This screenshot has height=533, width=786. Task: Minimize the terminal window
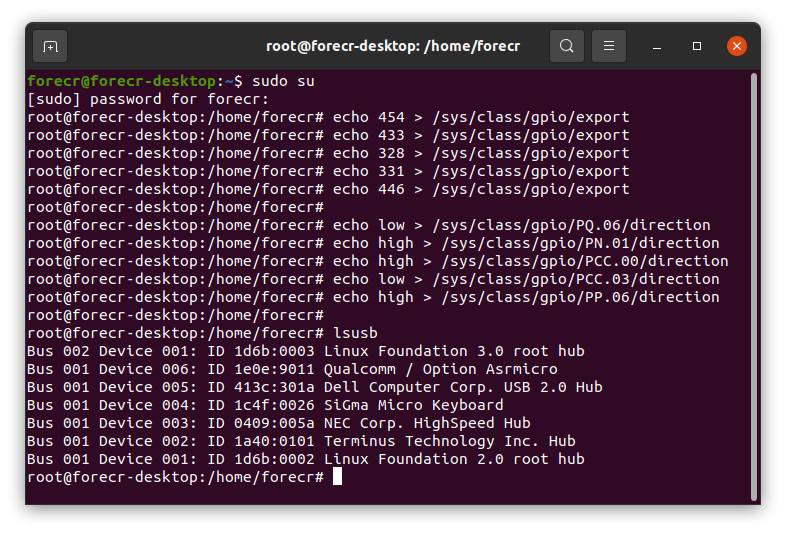click(x=657, y=47)
